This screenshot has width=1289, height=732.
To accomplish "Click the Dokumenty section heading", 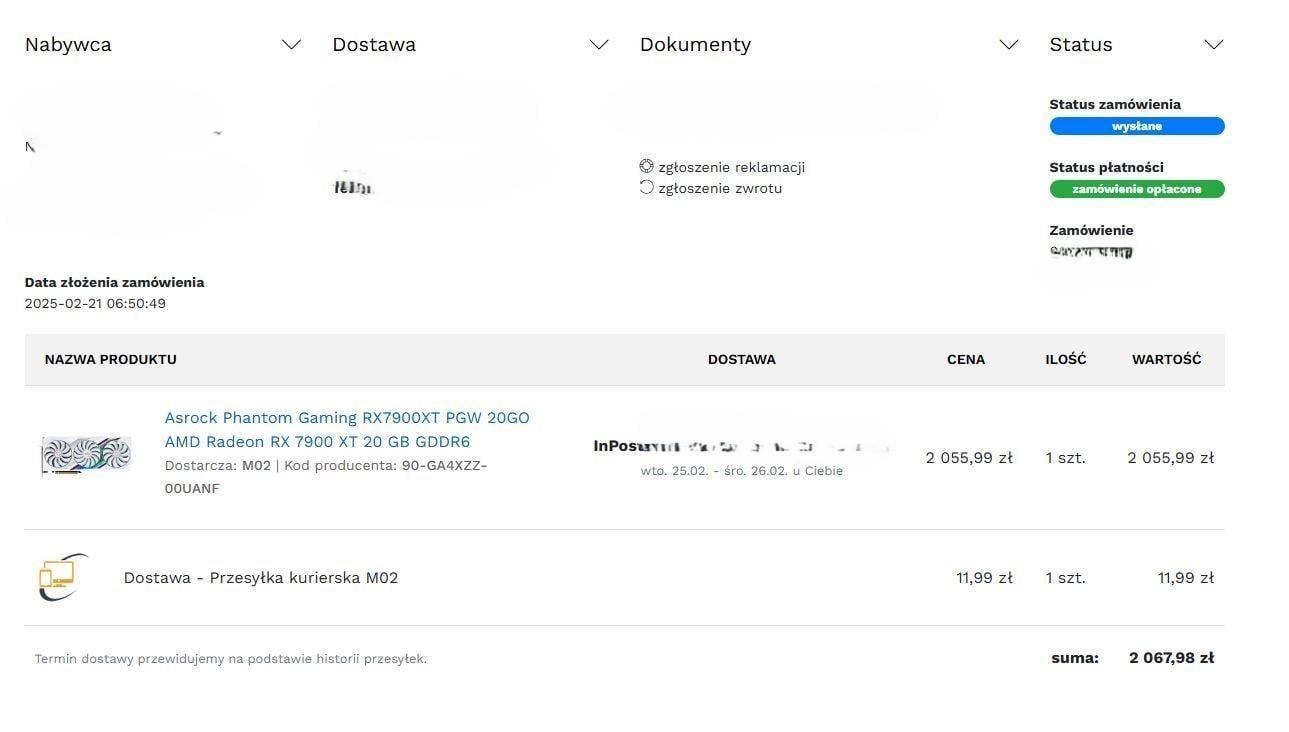I will (x=695, y=45).
